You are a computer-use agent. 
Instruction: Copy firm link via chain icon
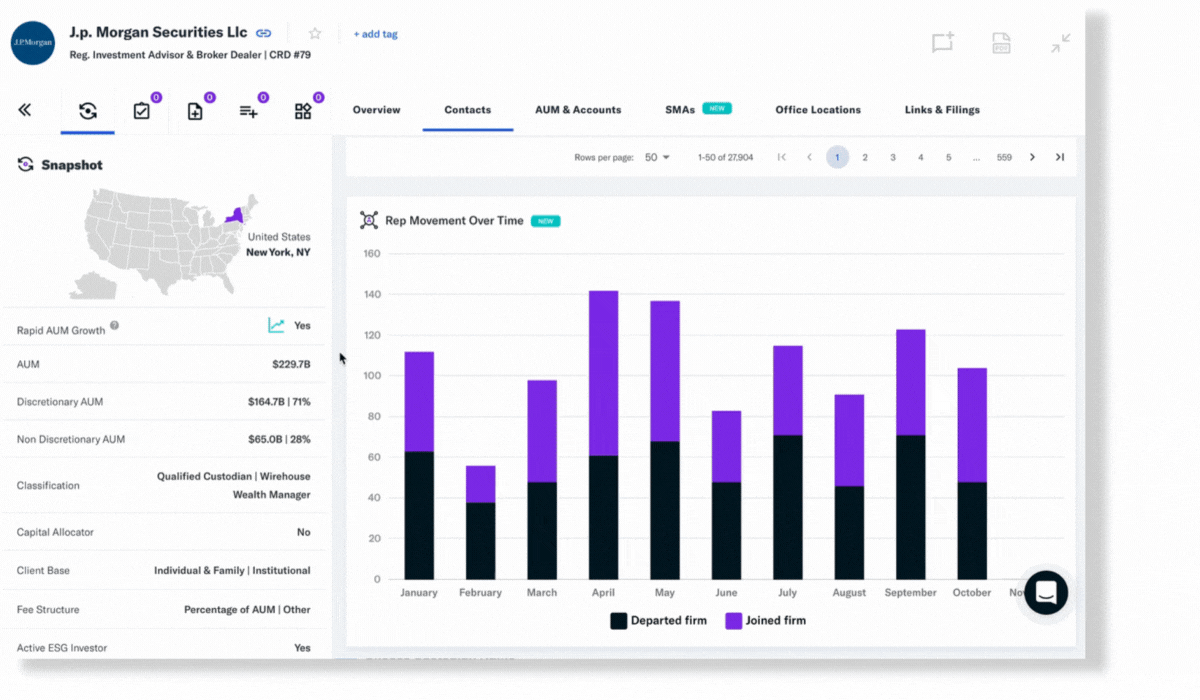[264, 33]
